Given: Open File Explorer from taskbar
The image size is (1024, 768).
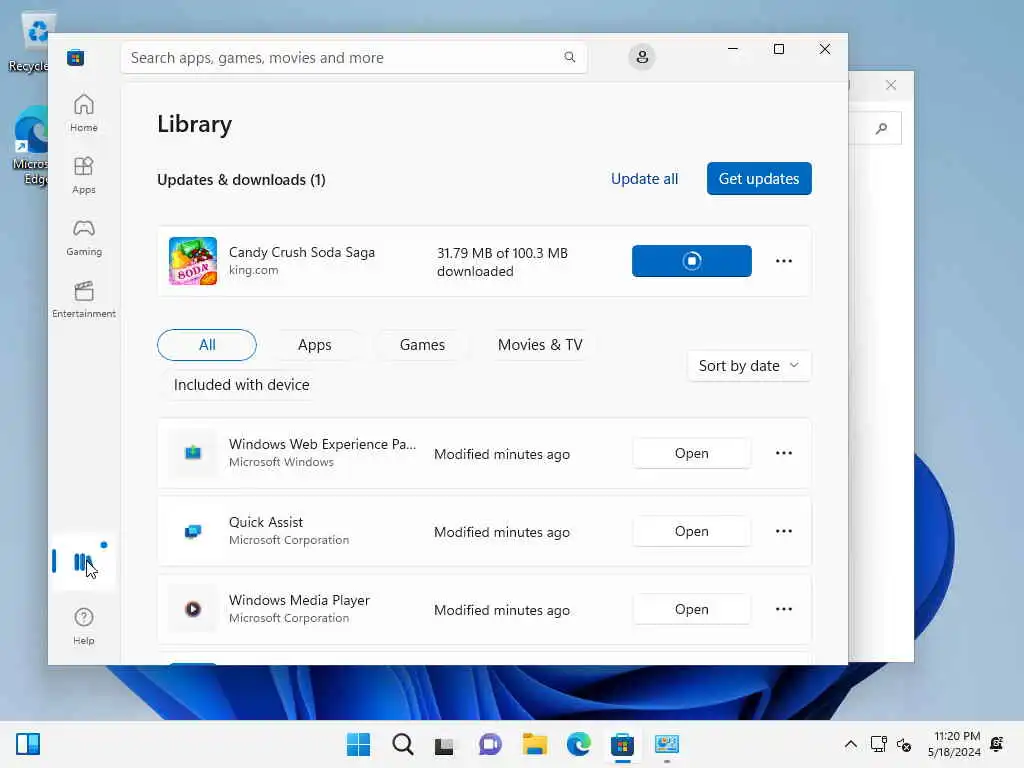Looking at the screenshot, I should [x=534, y=744].
